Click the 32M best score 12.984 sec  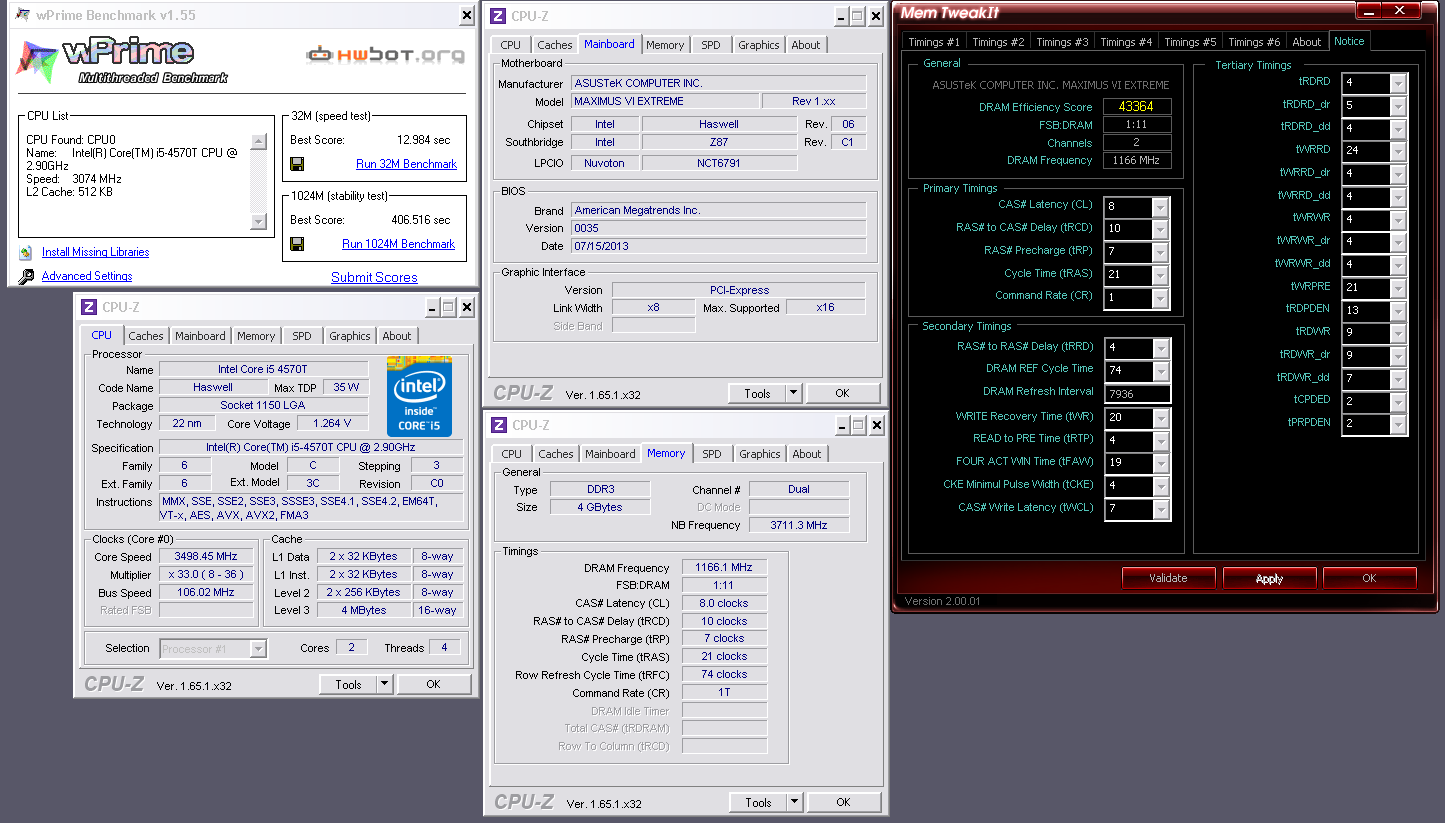point(424,140)
